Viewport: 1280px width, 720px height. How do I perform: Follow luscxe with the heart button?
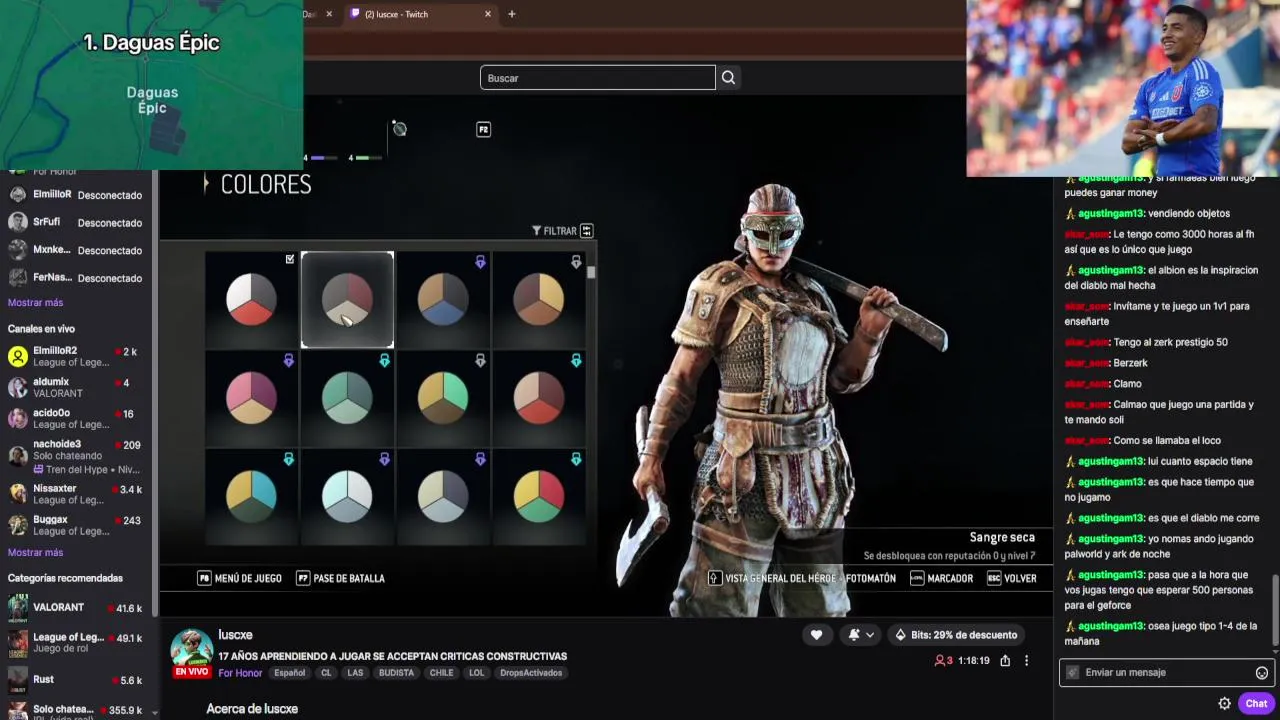816,635
